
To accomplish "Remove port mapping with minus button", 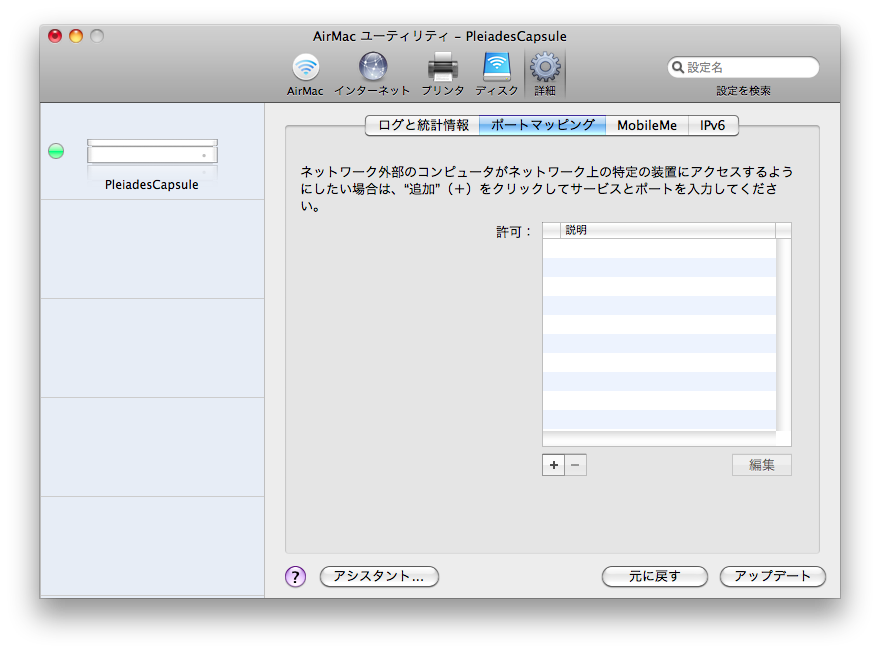I will pos(575,465).
